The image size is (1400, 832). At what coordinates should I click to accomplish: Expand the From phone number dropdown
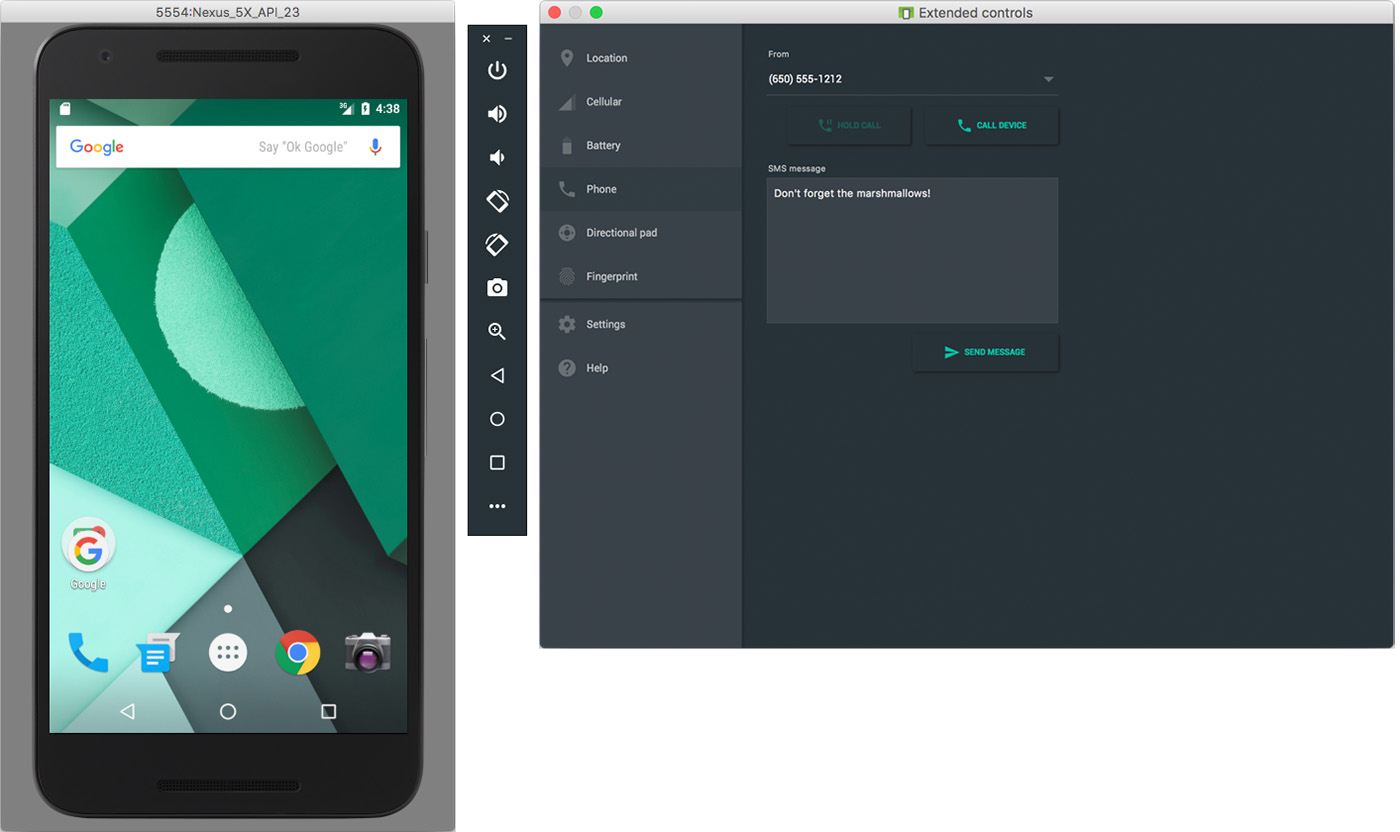coord(1048,79)
